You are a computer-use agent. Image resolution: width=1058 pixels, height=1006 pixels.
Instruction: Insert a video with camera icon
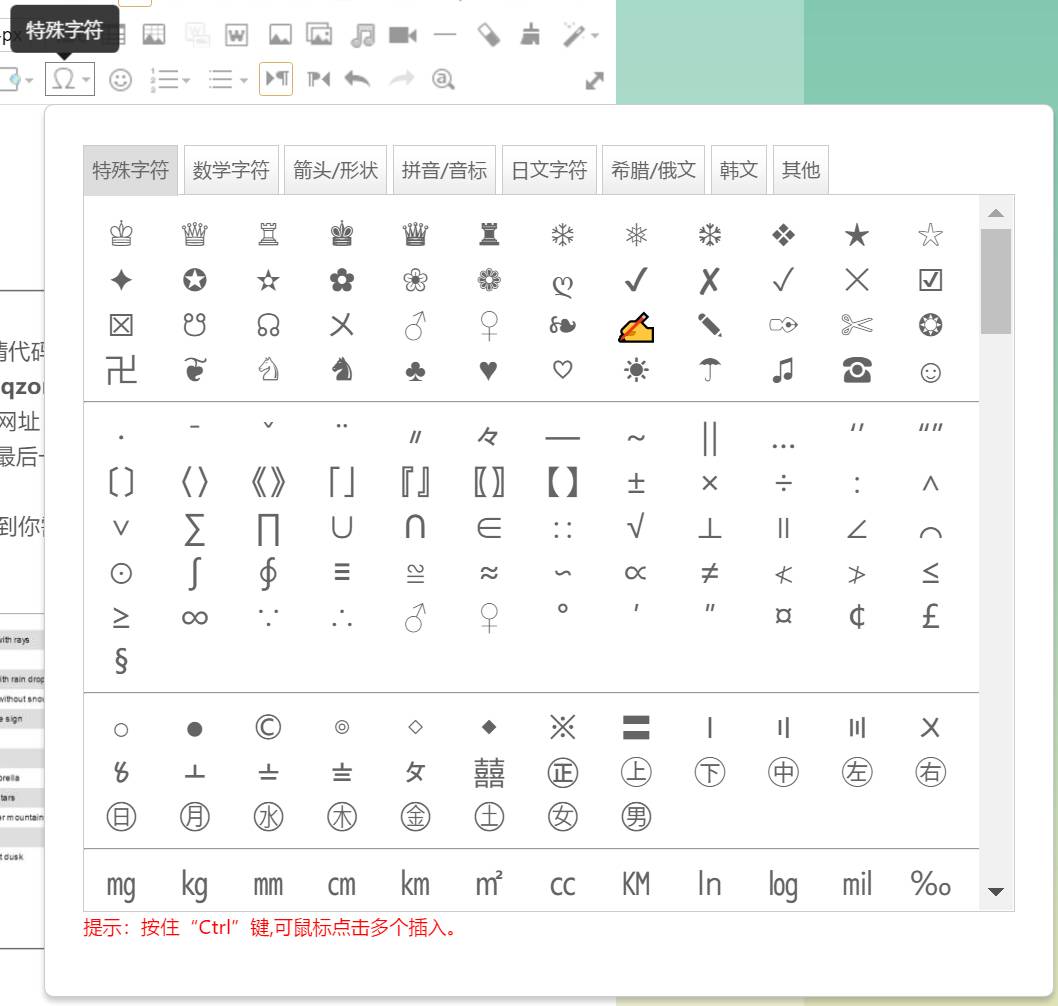pos(402,36)
